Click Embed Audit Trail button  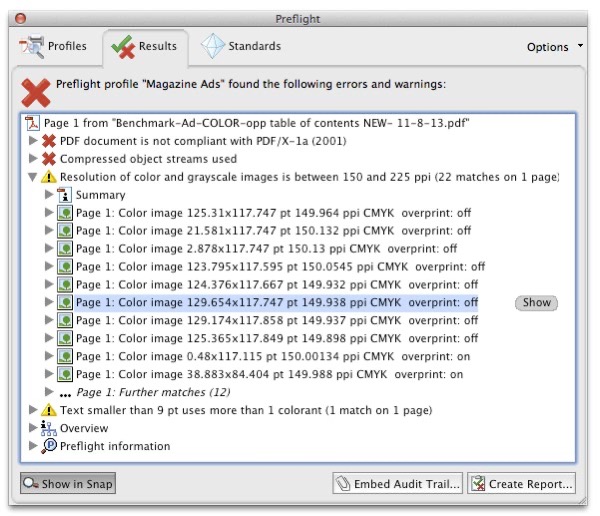tap(398, 483)
